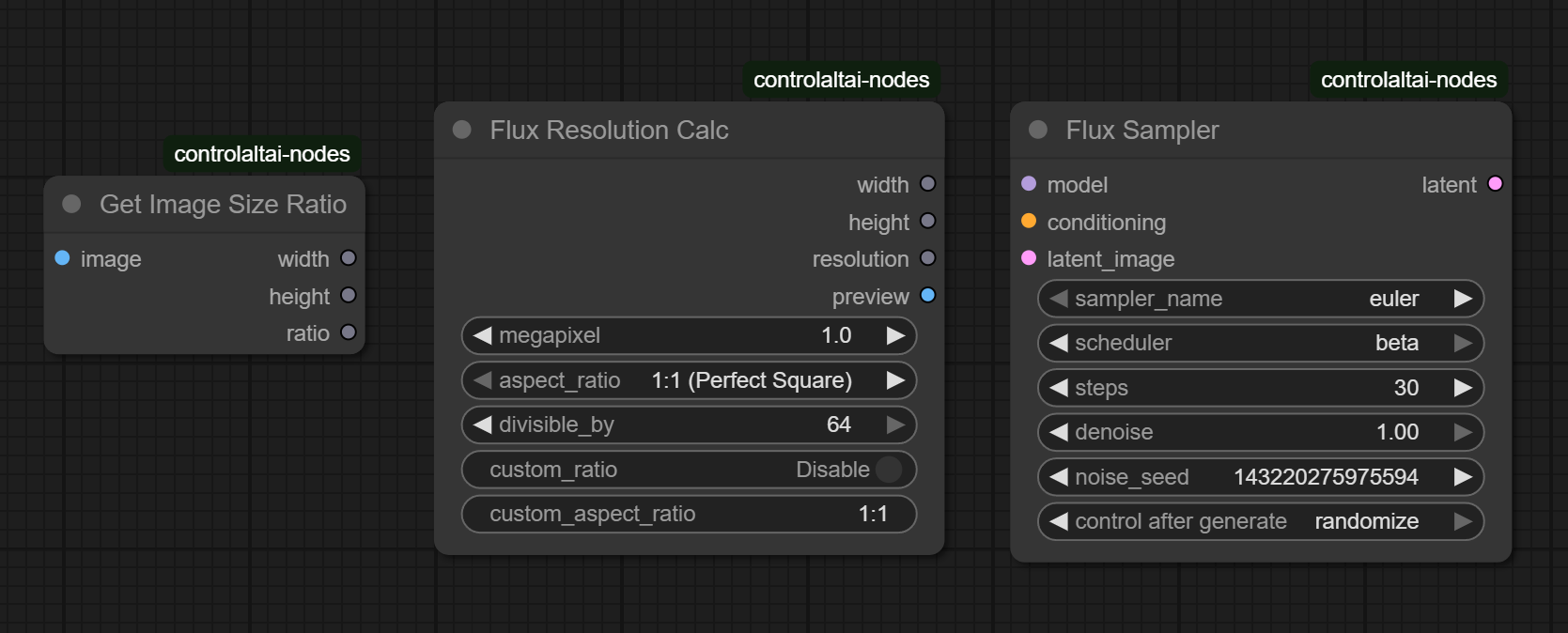Click the denoise value 1.00
1568x633 pixels.
tap(1398, 432)
